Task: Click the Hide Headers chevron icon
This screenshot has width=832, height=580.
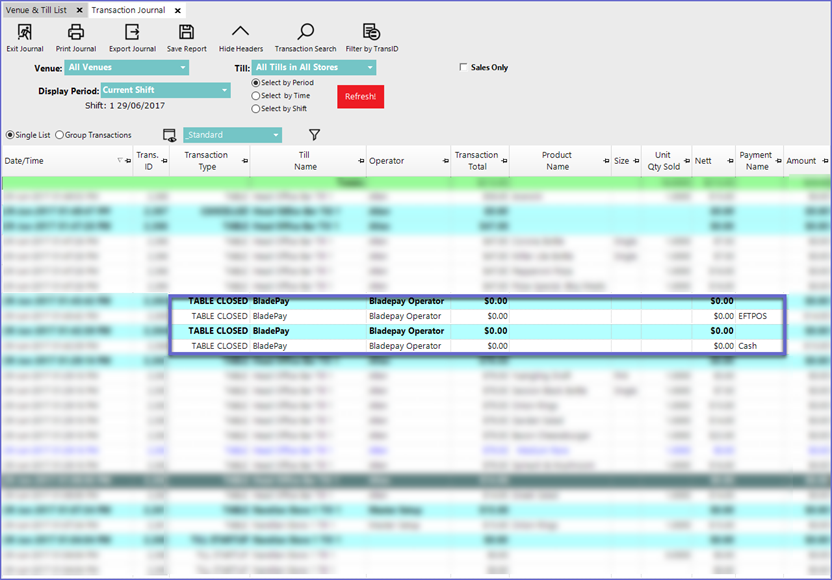Action: tap(240, 32)
